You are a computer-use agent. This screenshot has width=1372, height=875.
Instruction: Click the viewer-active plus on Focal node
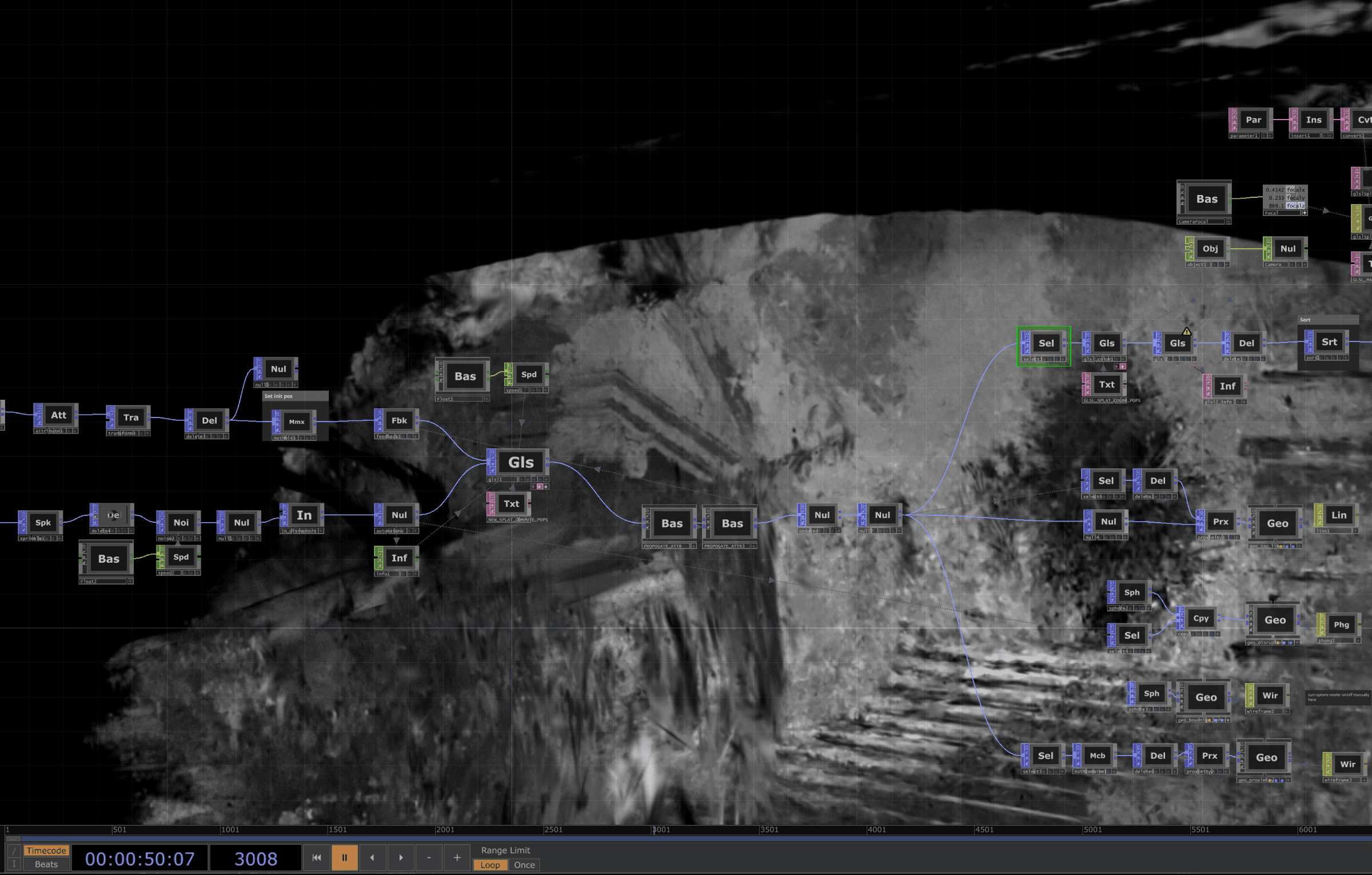(x=1305, y=213)
